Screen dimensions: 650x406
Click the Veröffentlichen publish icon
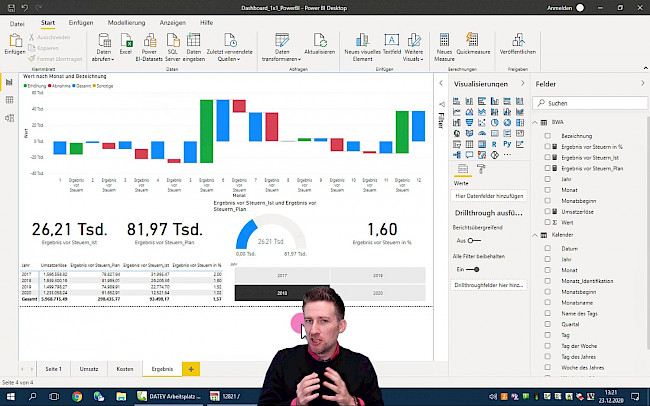click(x=516, y=42)
